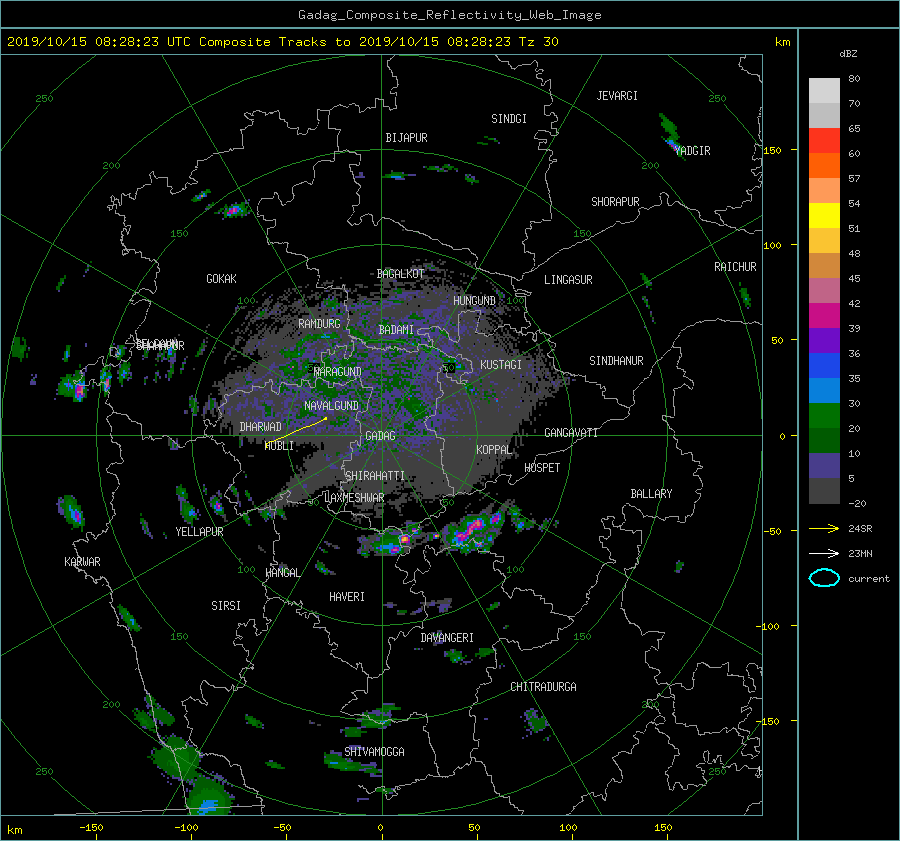Click the BIJAPUR city label
This screenshot has width=900, height=841.
click(x=406, y=138)
